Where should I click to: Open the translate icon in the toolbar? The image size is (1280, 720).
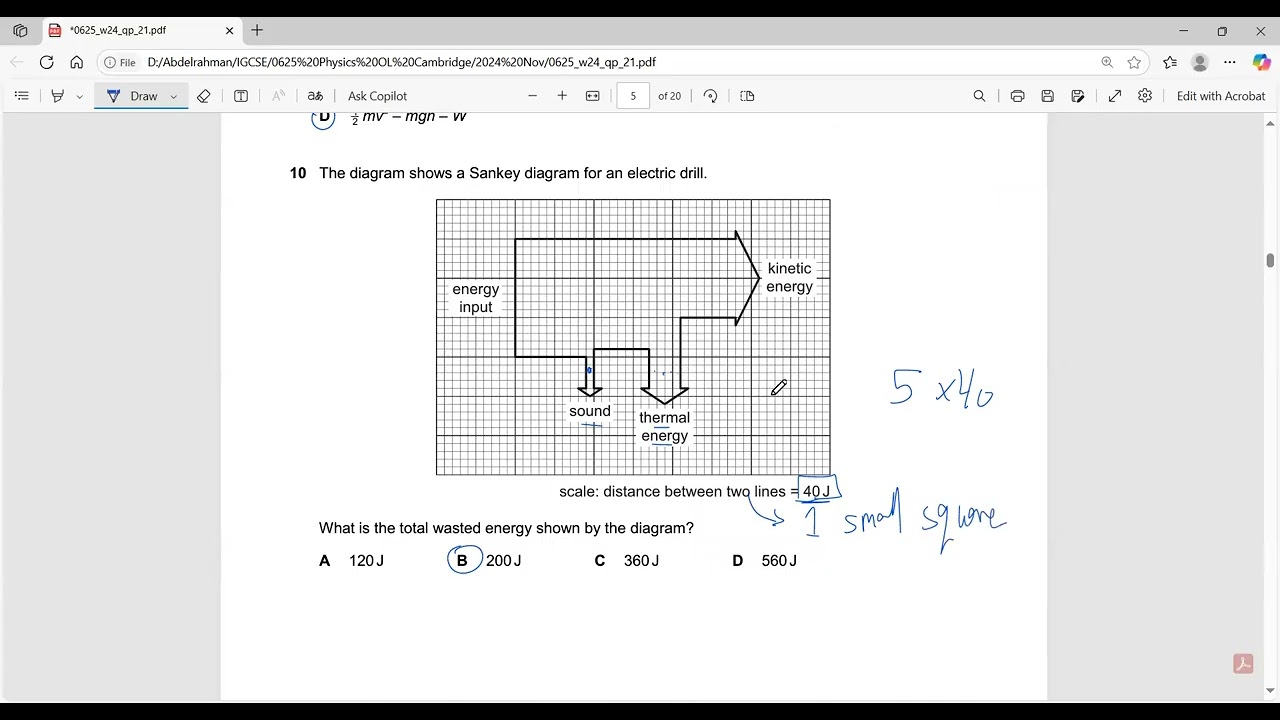(x=315, y=96)
